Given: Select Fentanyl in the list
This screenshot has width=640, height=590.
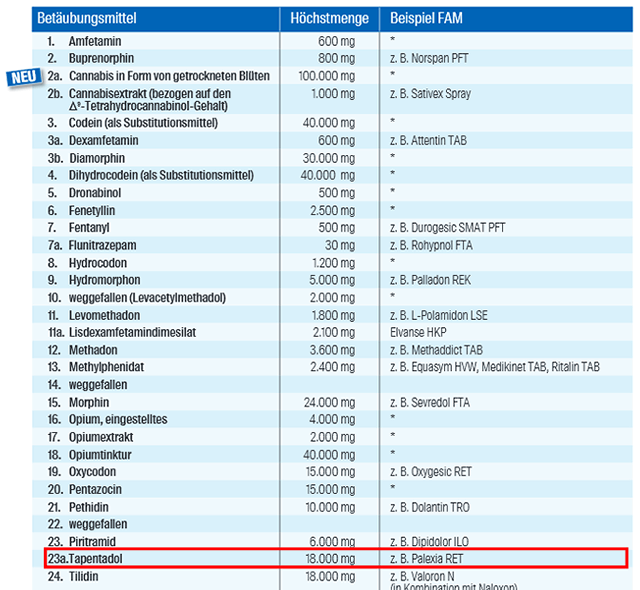Looking at the screenshot, I should tap(89, 228).
